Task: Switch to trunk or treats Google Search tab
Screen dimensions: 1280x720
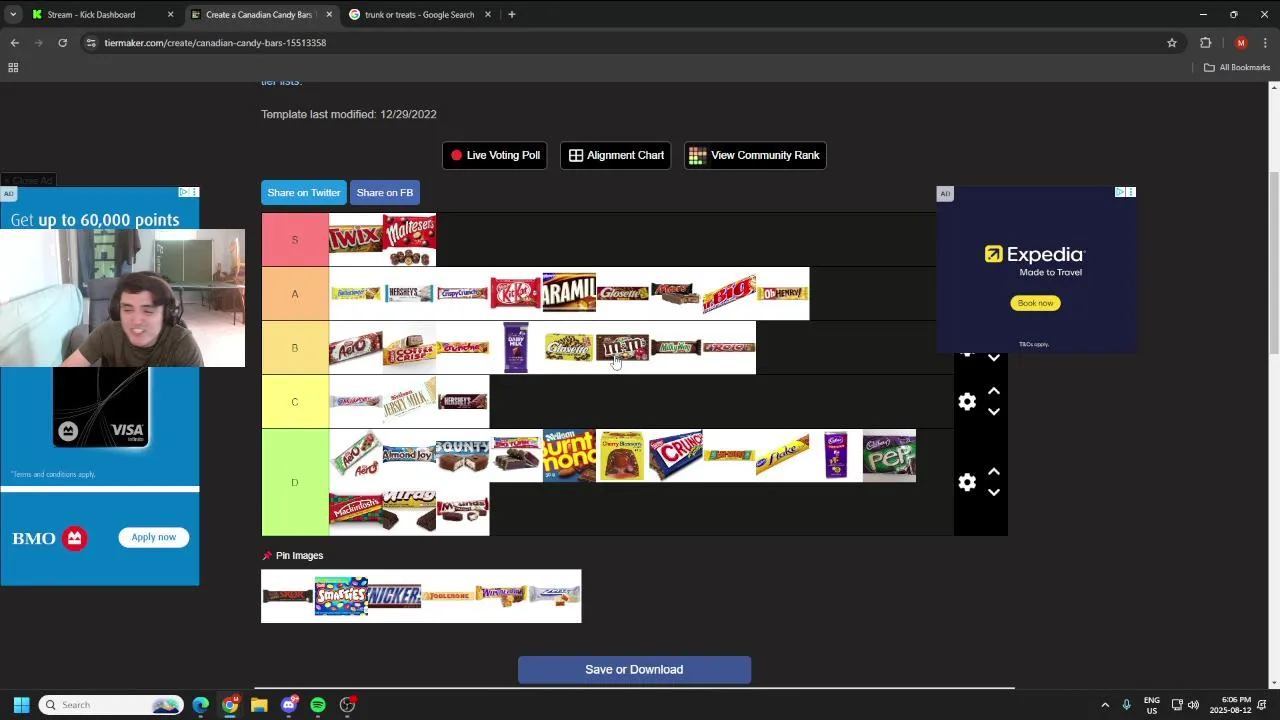Action: coord(419,15)
